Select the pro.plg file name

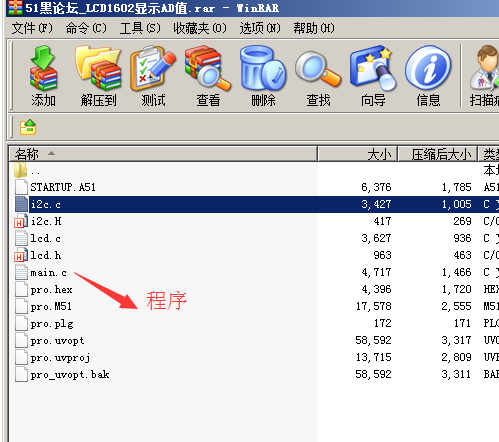52,324
